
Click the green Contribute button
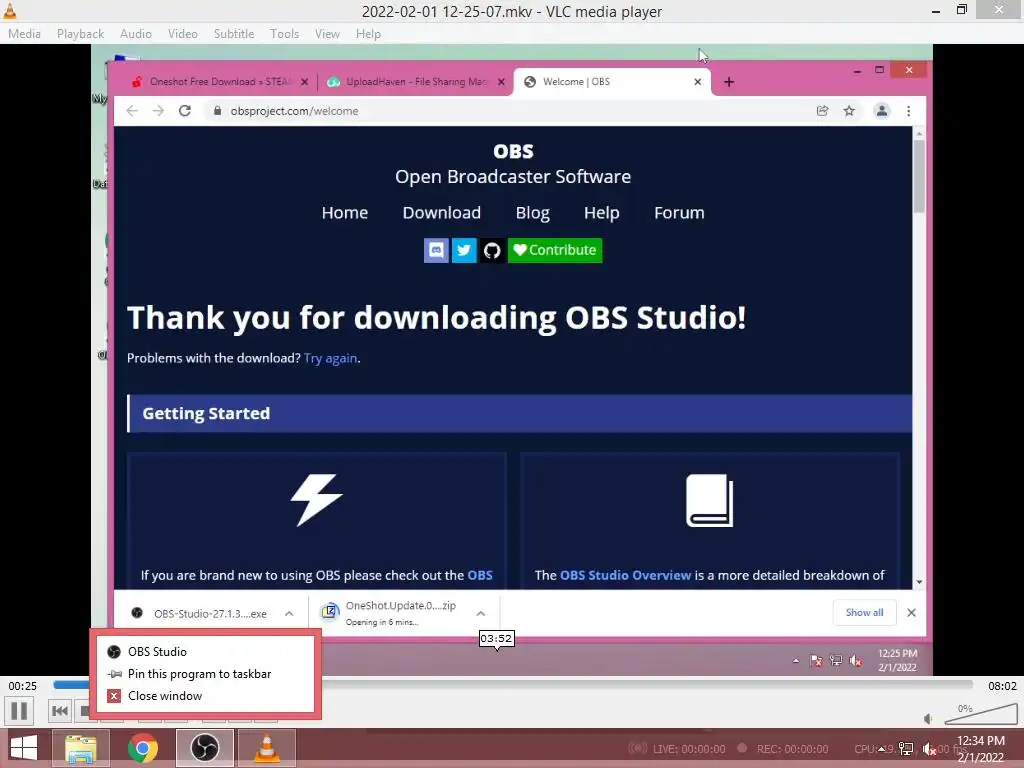[555, 250]
